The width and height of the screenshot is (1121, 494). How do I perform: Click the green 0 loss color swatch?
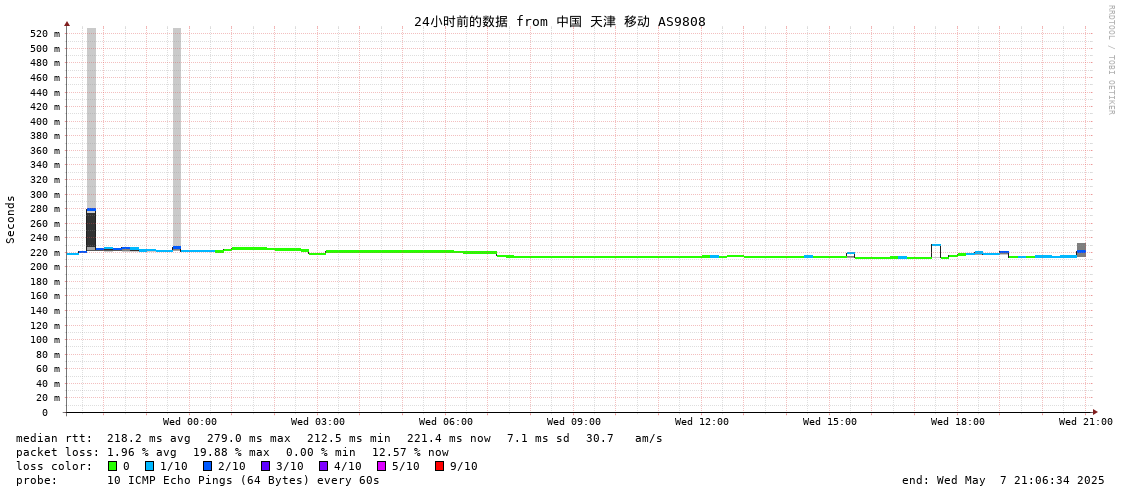pyautogui.click(x=112, y=466)
